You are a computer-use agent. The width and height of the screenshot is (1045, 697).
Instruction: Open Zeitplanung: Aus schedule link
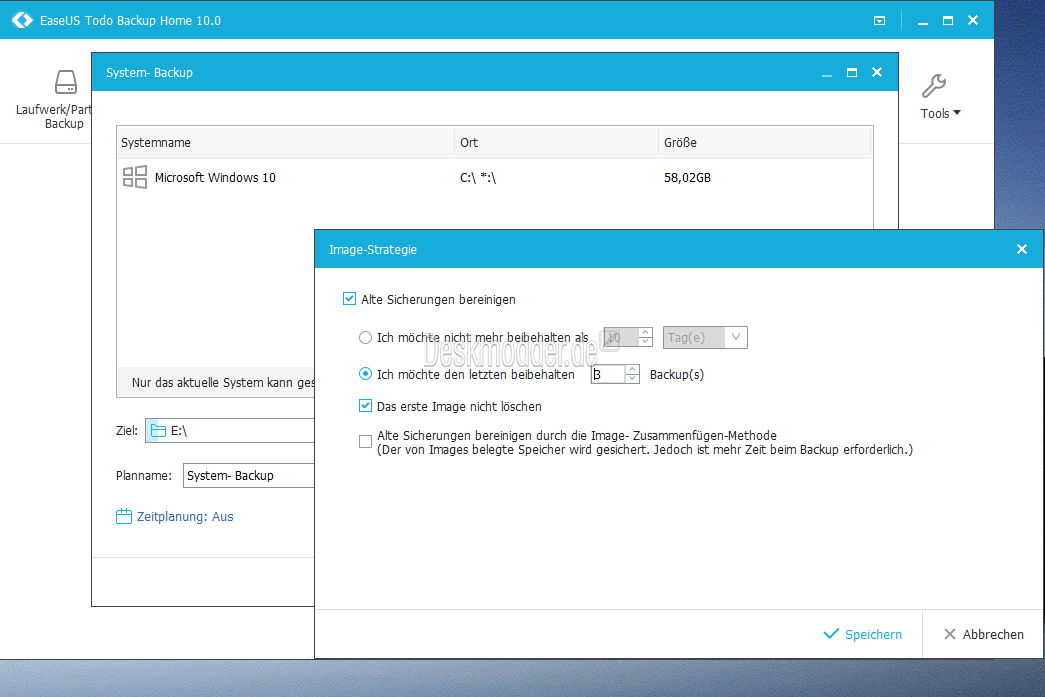(185, 516)
